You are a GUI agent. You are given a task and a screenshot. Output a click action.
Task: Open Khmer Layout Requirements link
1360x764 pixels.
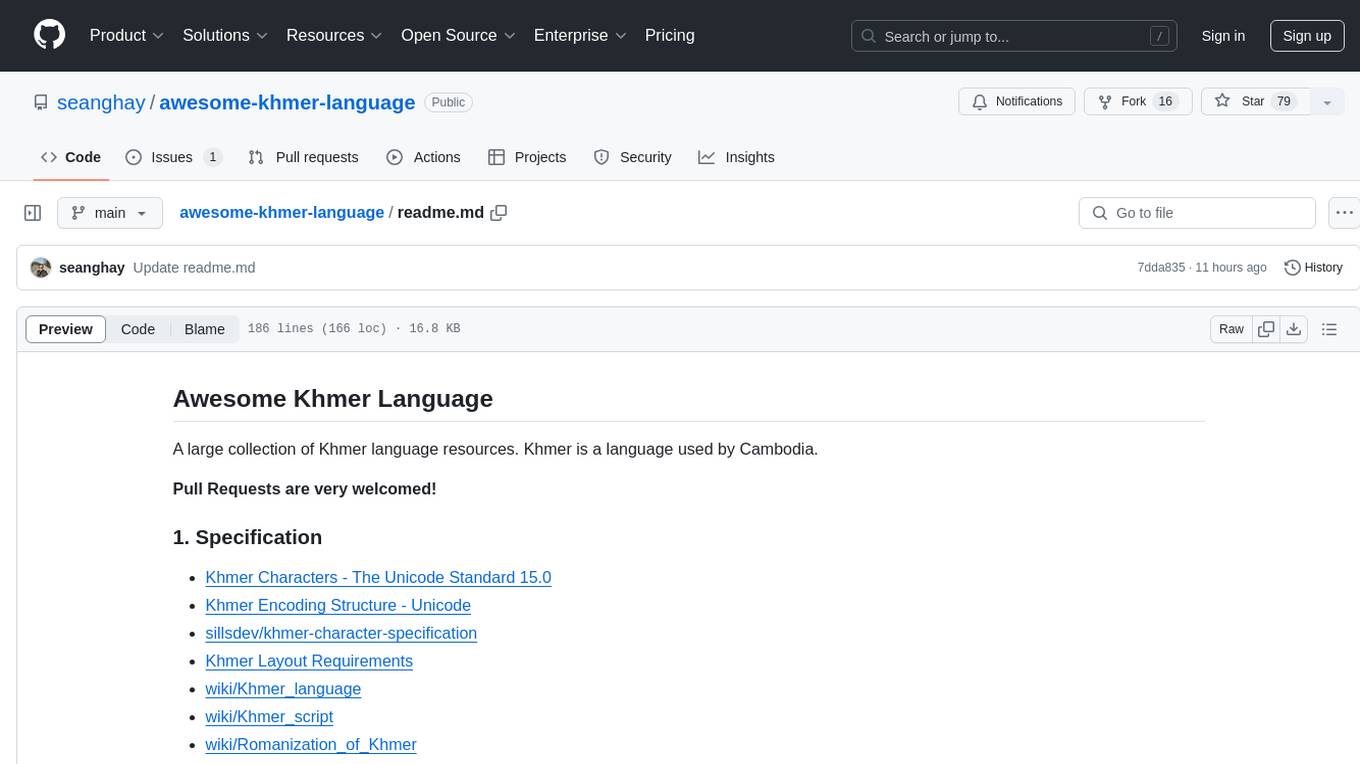[x=309, y=661]
